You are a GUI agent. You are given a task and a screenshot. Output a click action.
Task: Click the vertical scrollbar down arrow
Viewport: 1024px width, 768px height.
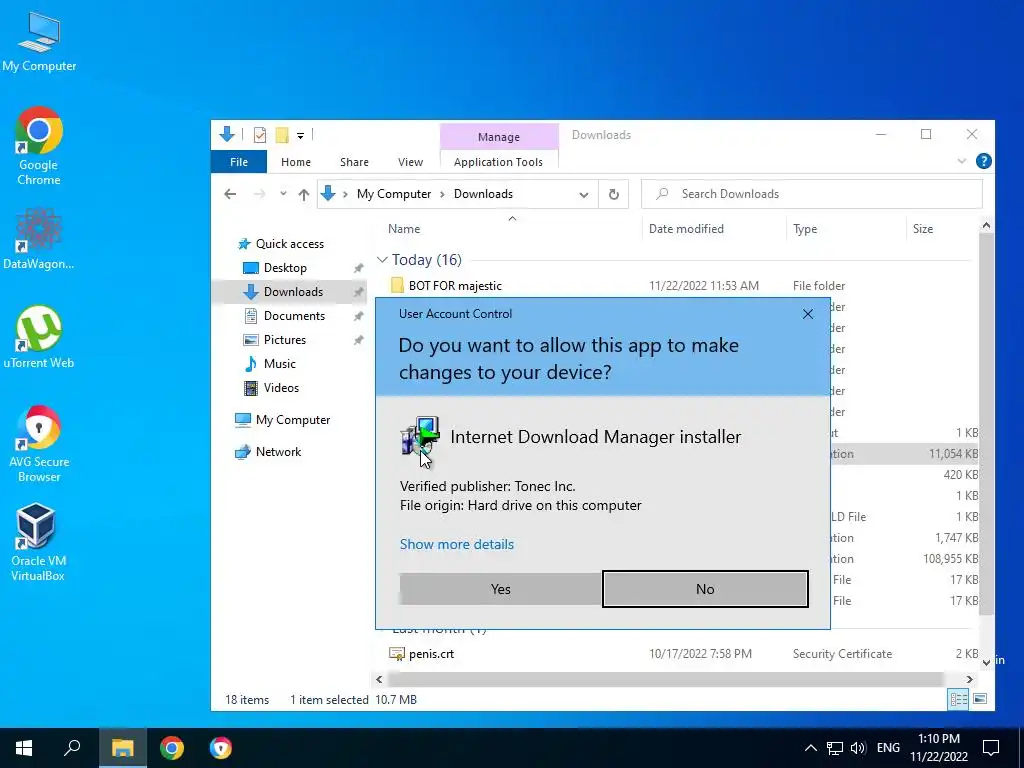tap(986, 662)
